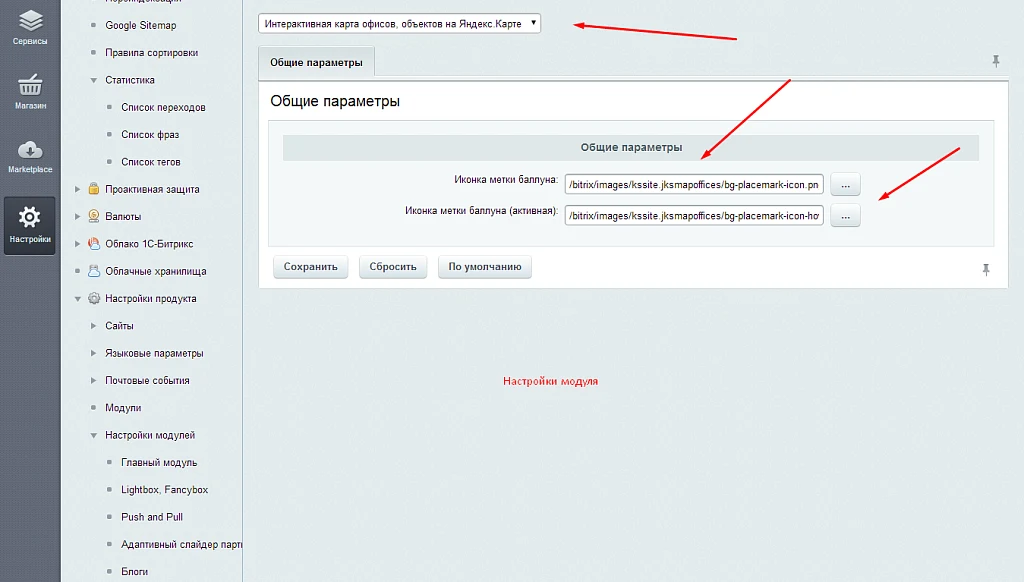Screen dimensions: 1024x582
Task: Open Облачные хранилища menu item
Action: coord(155,271)
